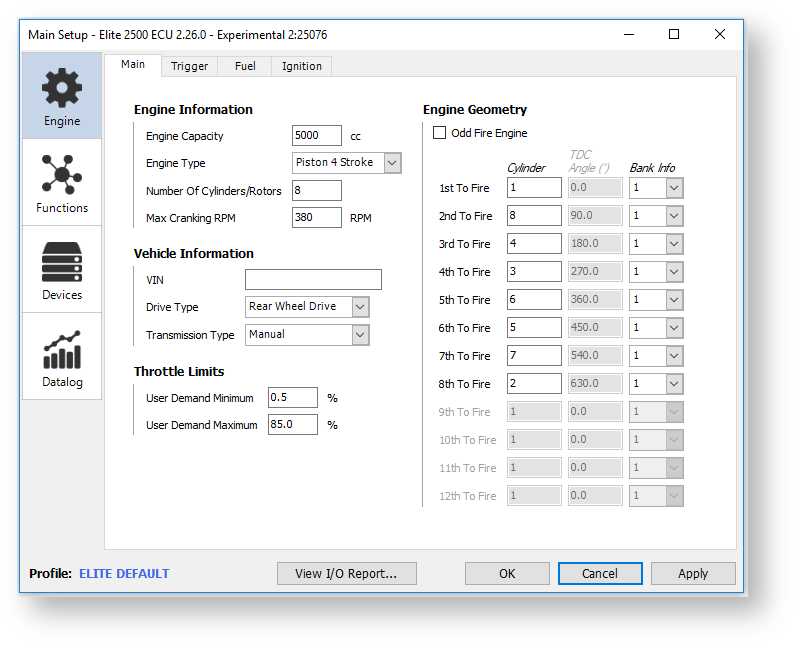The width and height of the screenshot is (796, 645).
Task: Open Bank Info dropdown for 7th To Fire
Action: coord(656,356)
